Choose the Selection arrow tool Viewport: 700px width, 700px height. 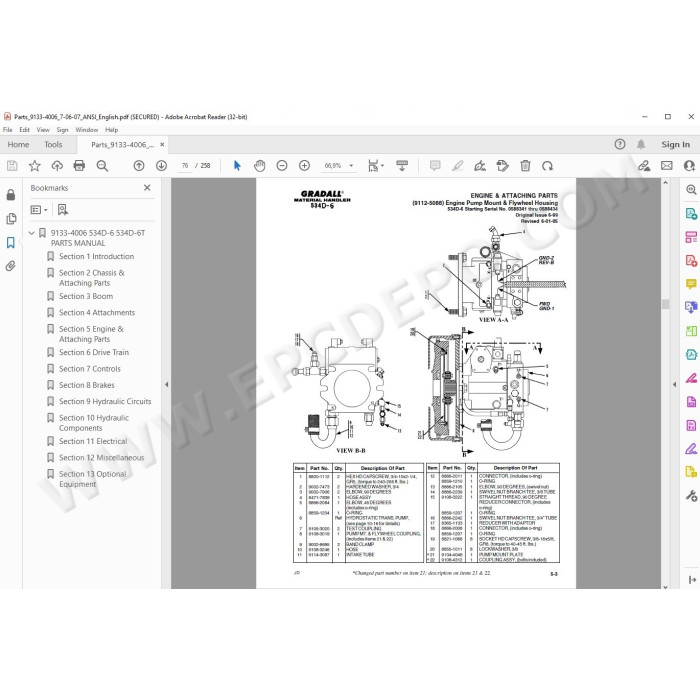tap(237, 166)
